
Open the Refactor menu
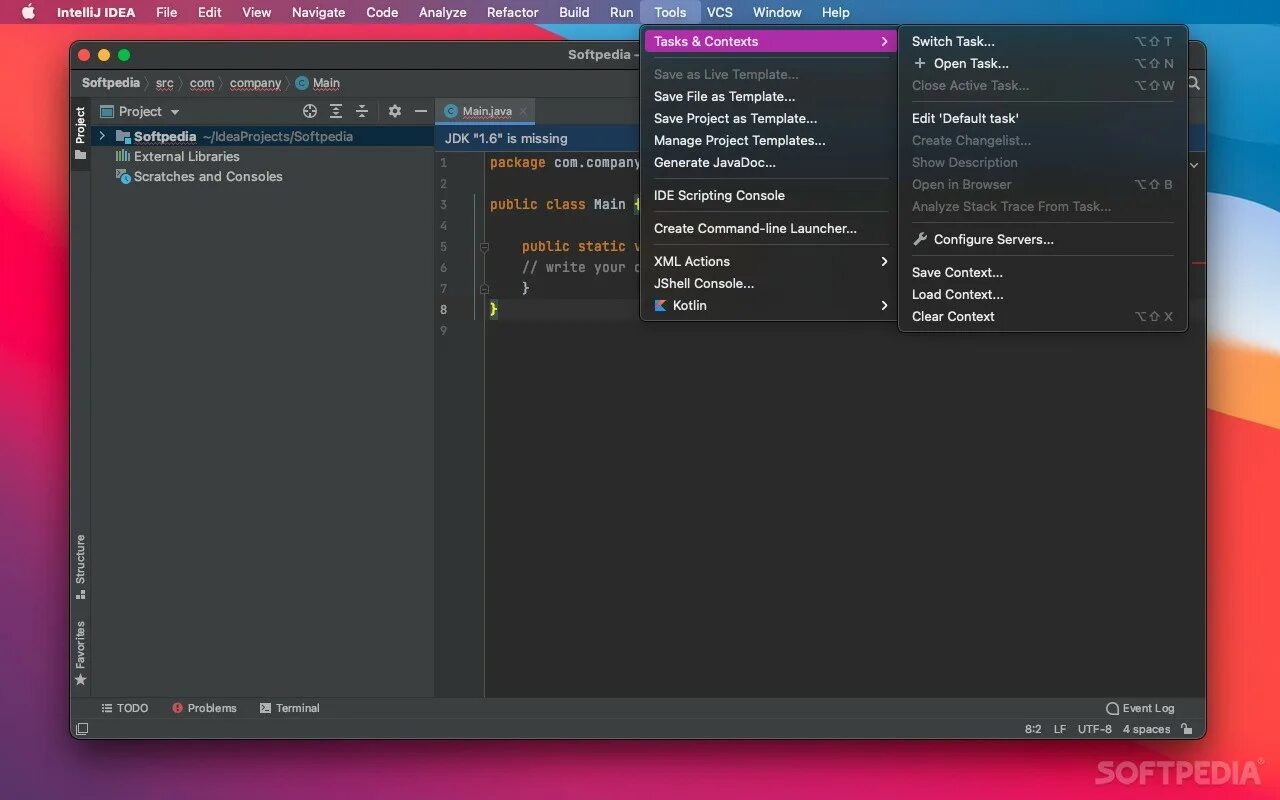pyautogui.click(x=512, y=12)
